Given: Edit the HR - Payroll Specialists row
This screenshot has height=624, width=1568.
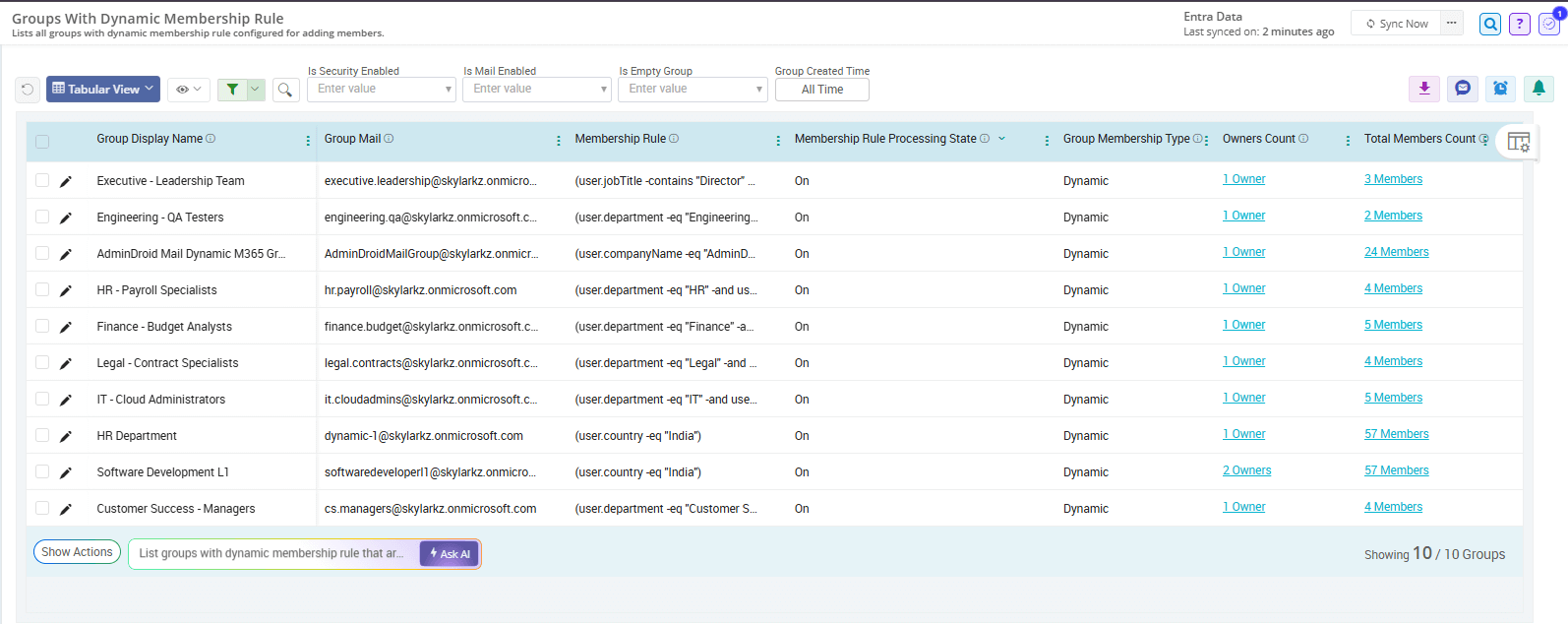Looking at the screenshot, I should coord(66,290).
